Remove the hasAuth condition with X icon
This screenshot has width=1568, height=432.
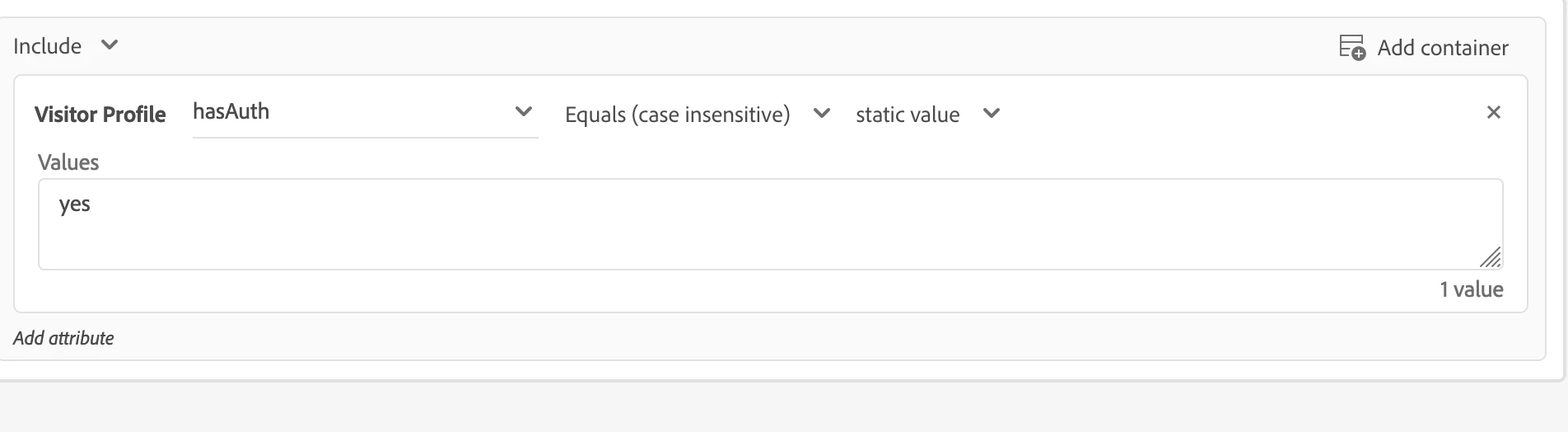click(1493, 112)
